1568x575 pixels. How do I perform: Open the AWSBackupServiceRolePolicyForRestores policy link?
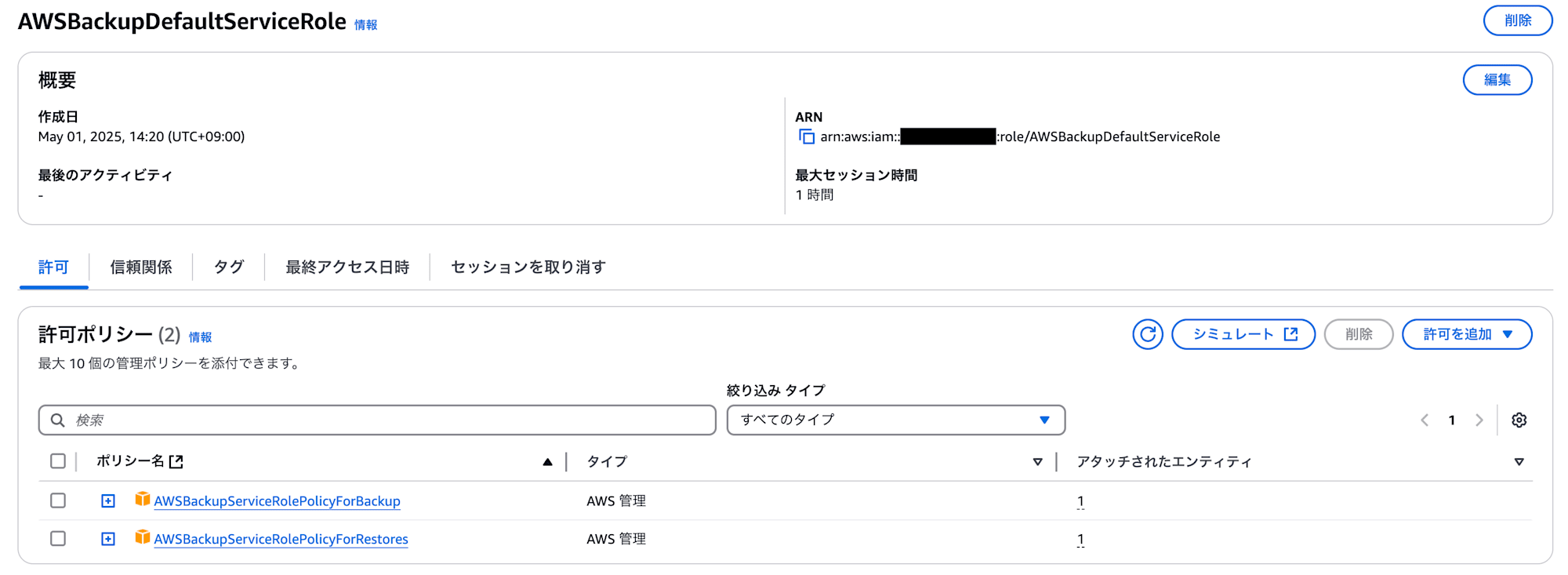click(281, 540)
